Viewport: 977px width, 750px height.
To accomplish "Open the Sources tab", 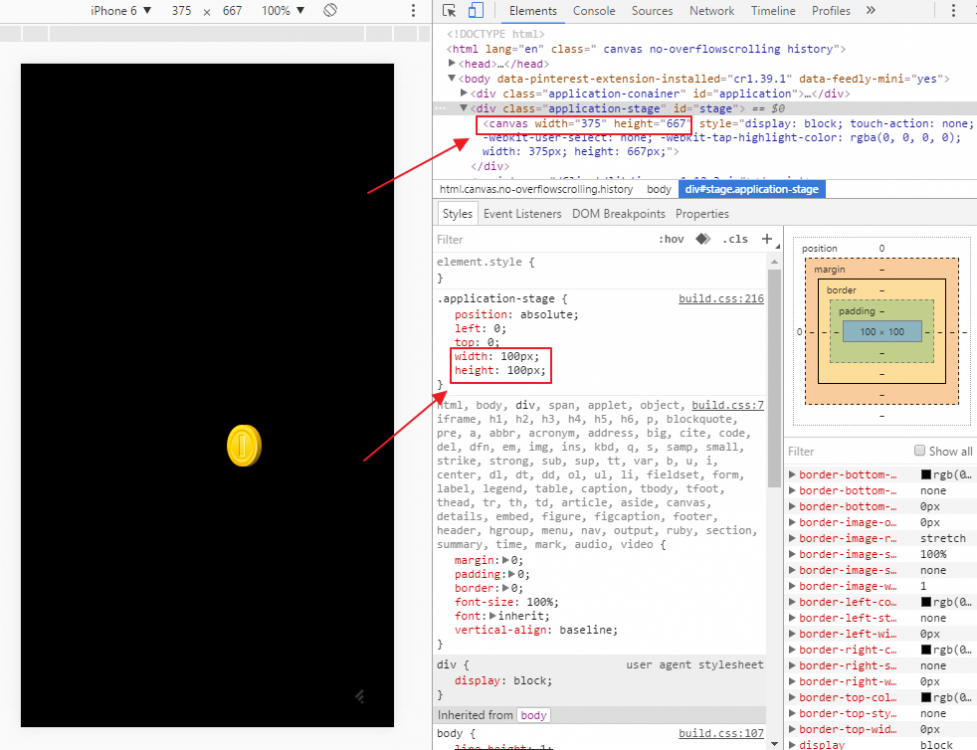I will [652, 11].
